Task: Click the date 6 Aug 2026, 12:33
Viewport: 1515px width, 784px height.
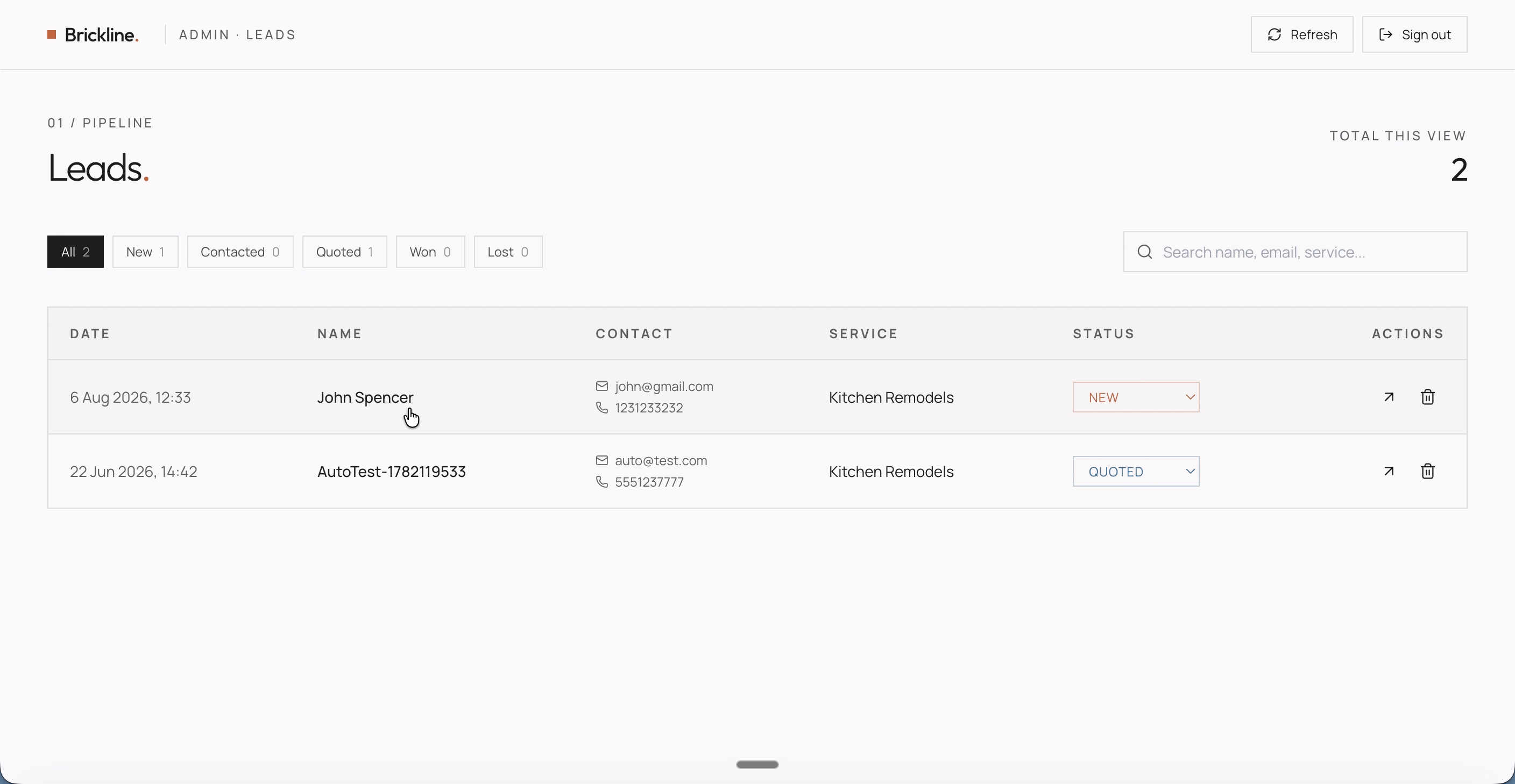Action: [130, 397]
